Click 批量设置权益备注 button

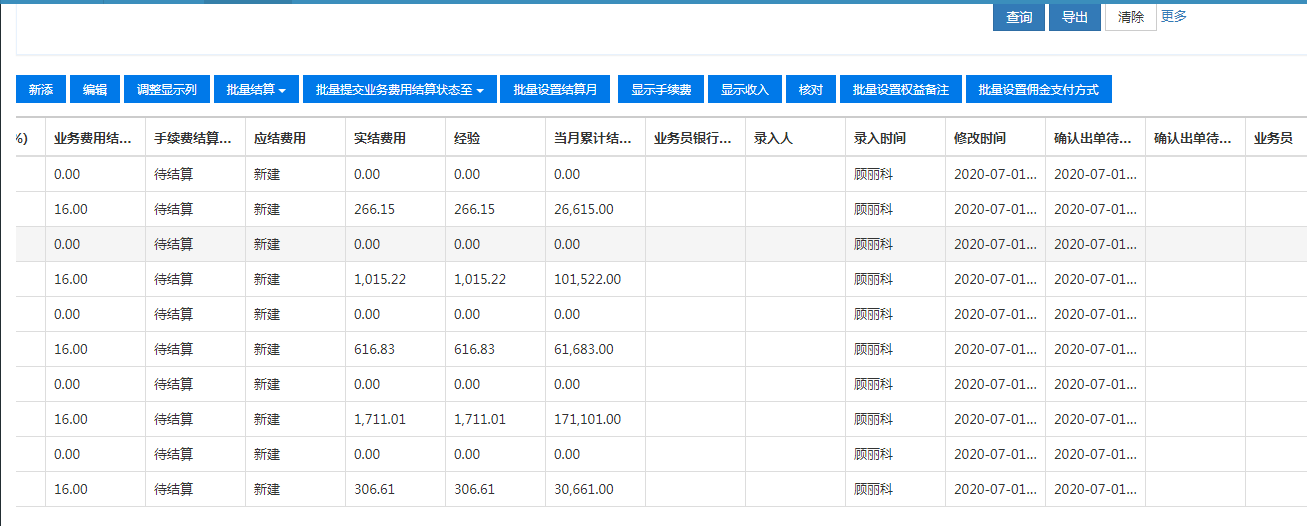click(901, 89)
